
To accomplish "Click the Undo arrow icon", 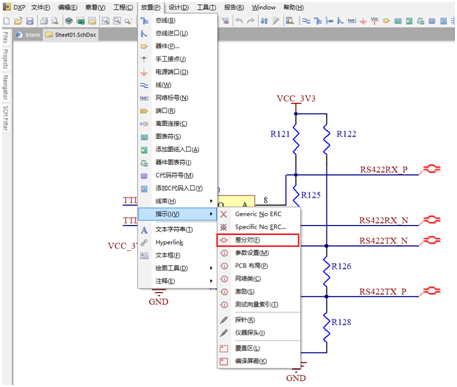I will pos(239,21).
